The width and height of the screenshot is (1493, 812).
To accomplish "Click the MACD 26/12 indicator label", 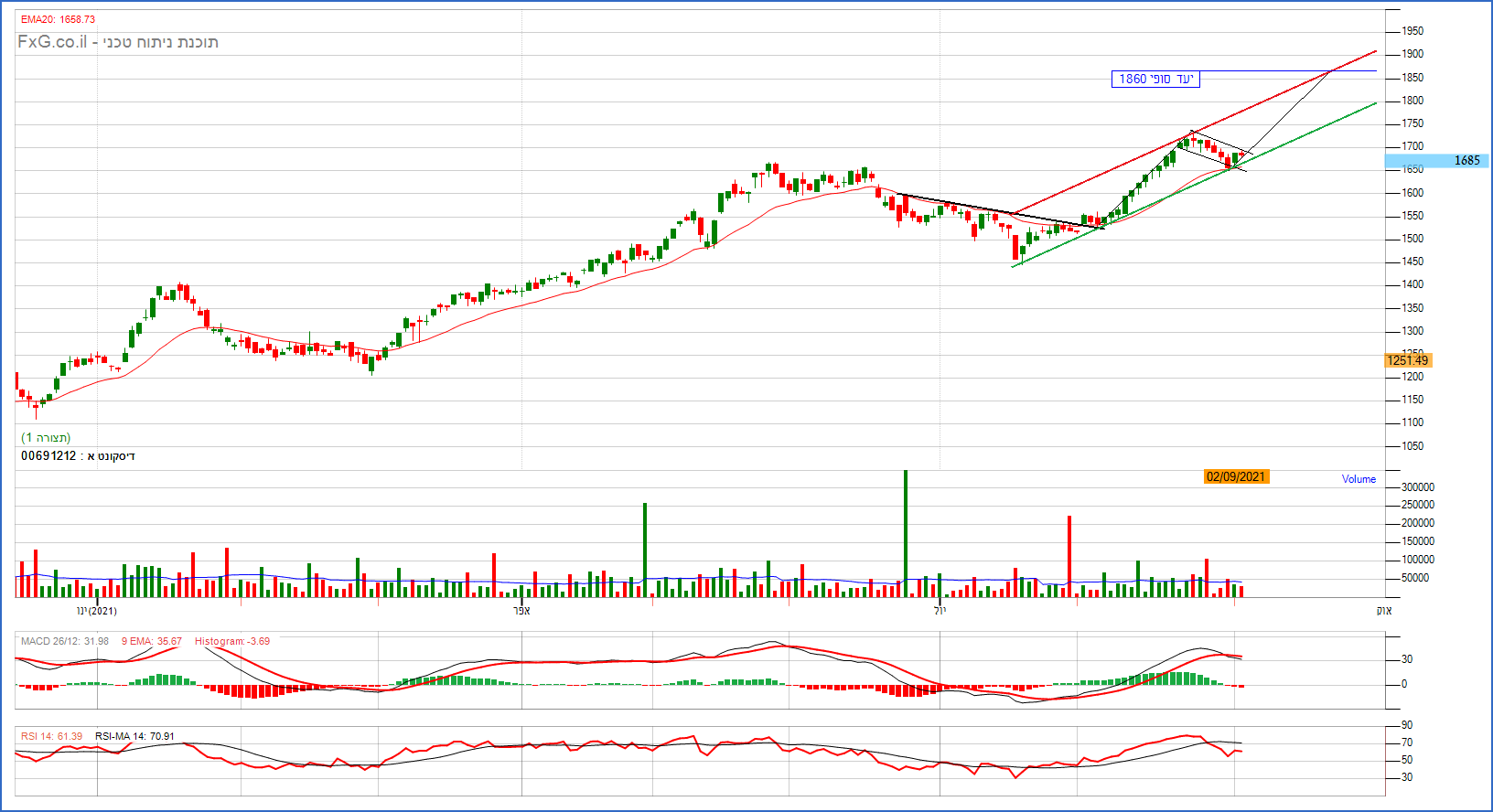I will coord(64,641).
